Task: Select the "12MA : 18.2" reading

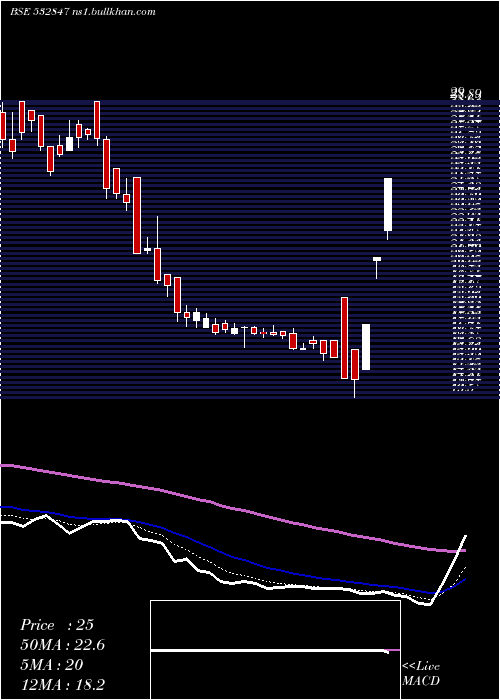Action: [x=62, y=685]
